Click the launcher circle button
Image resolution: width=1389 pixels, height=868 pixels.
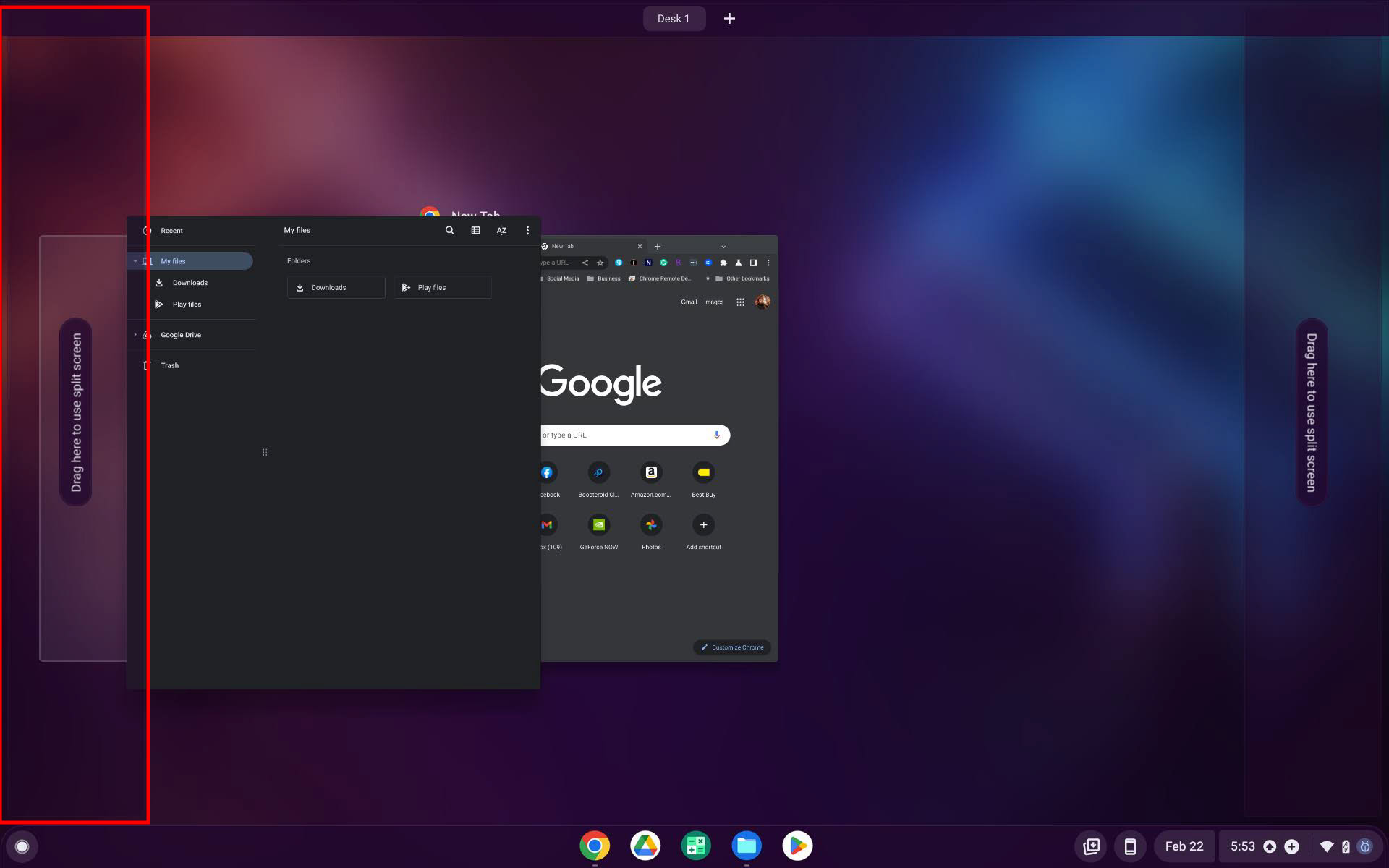(22, 846)
